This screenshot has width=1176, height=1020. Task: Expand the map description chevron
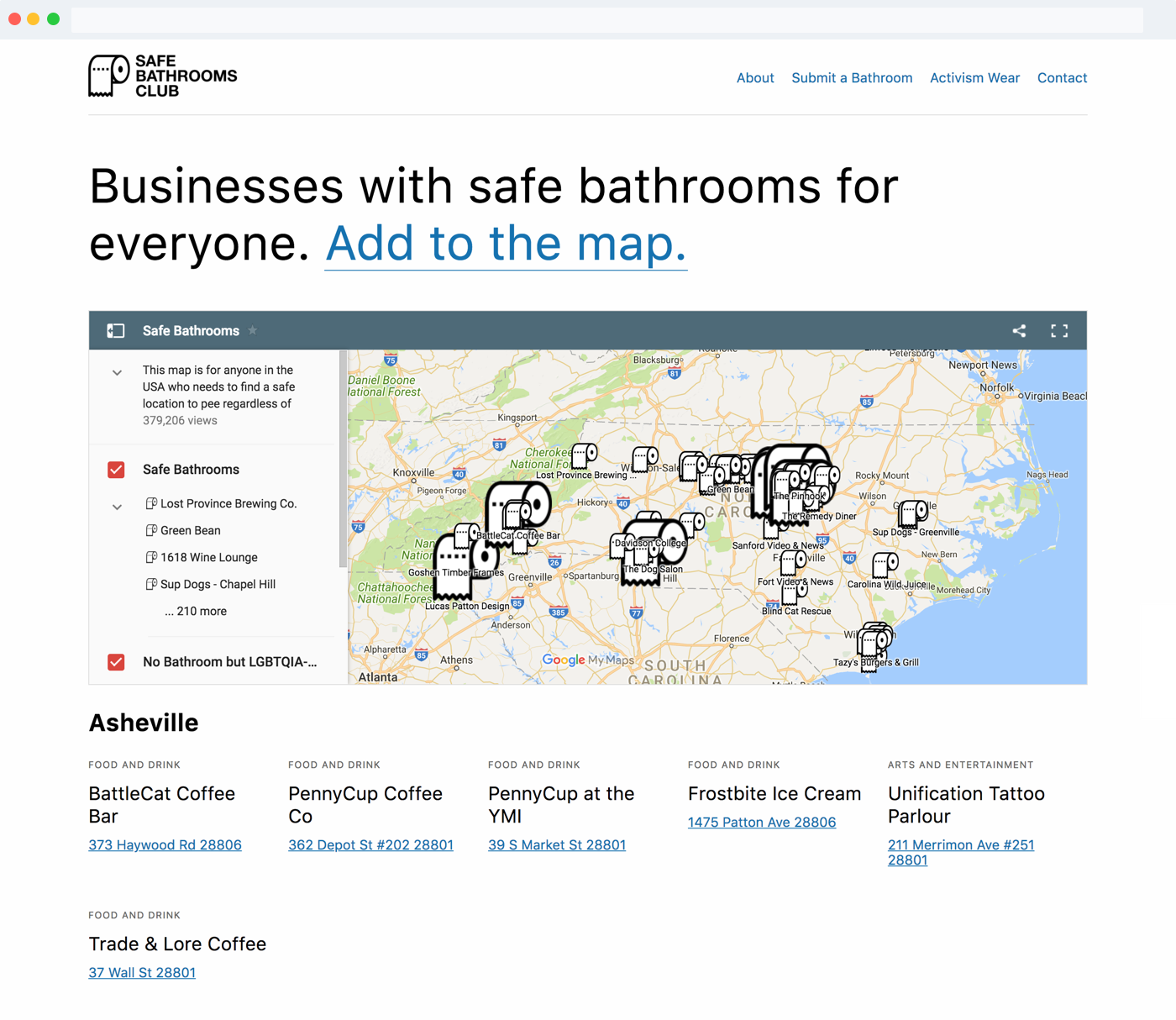click(117, 372)
